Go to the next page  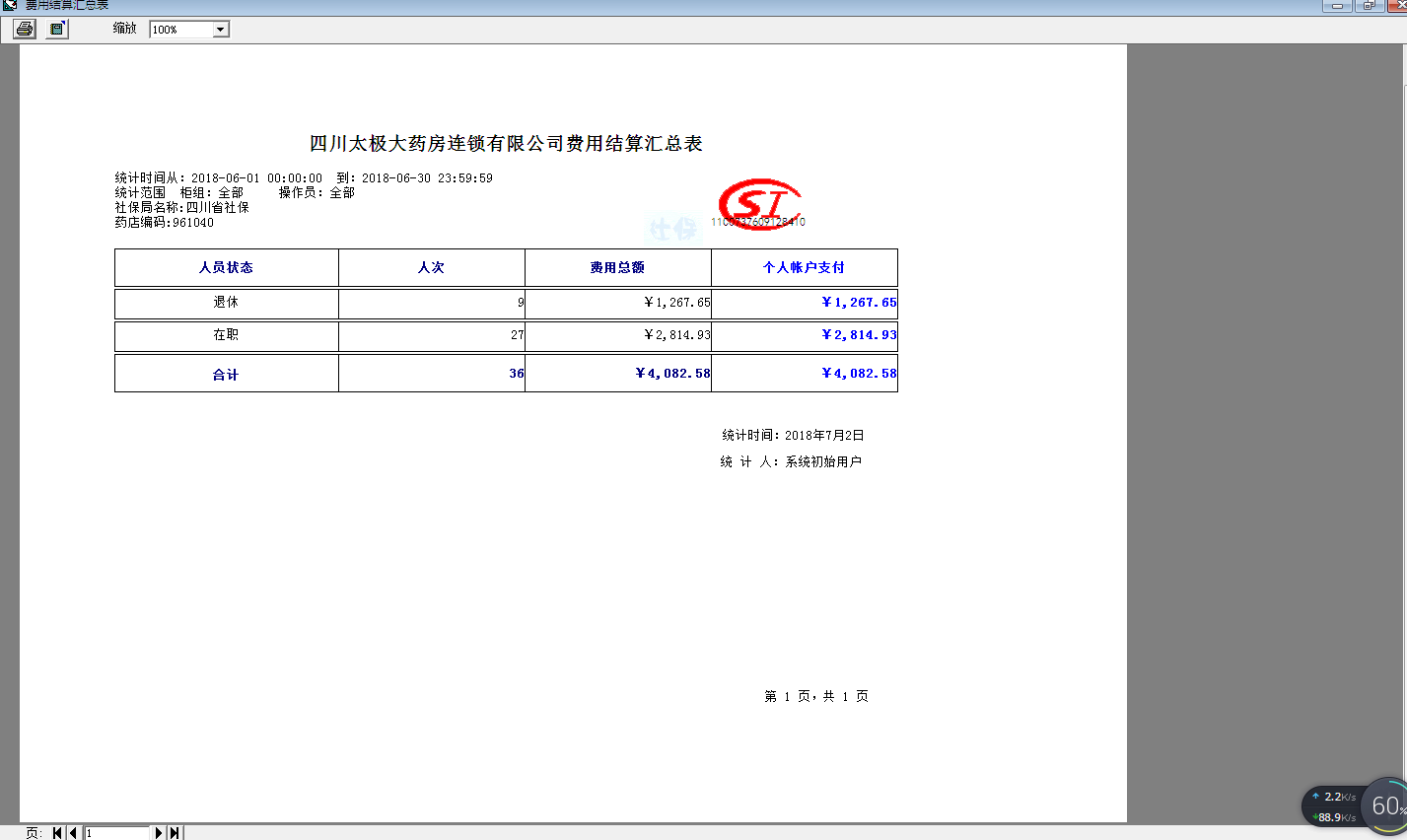pyautogui.click(x=159, y=833)
